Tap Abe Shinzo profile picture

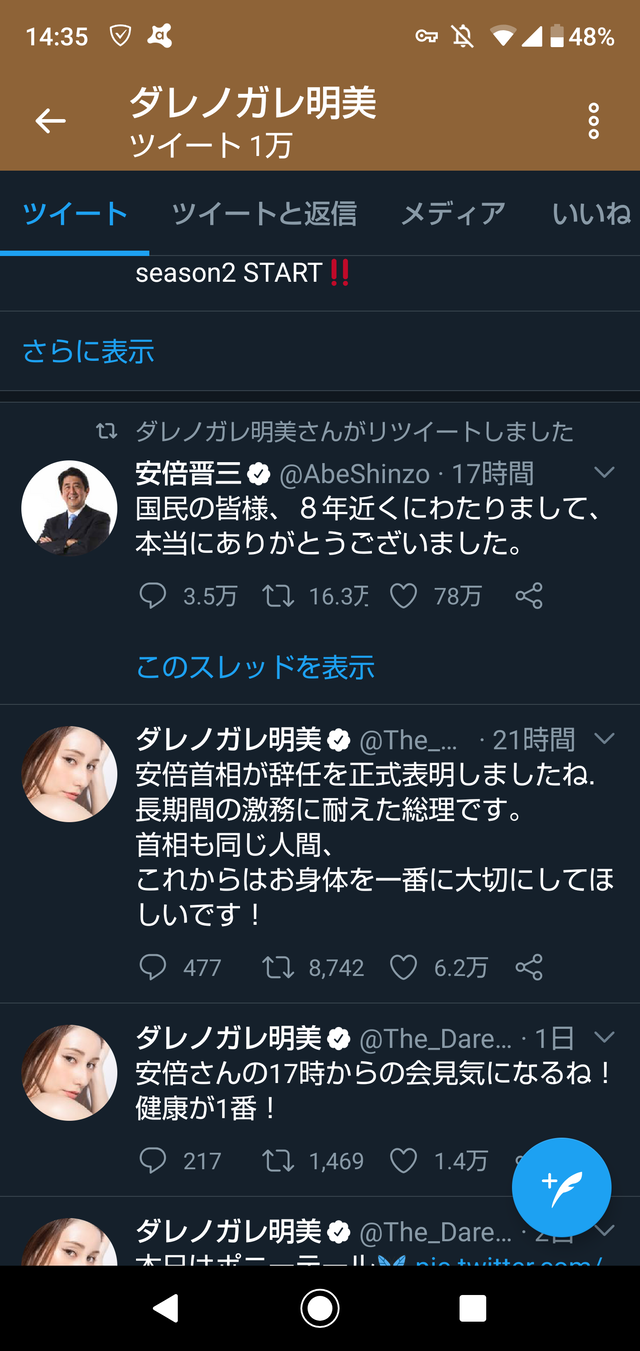[x=69, y=508]
